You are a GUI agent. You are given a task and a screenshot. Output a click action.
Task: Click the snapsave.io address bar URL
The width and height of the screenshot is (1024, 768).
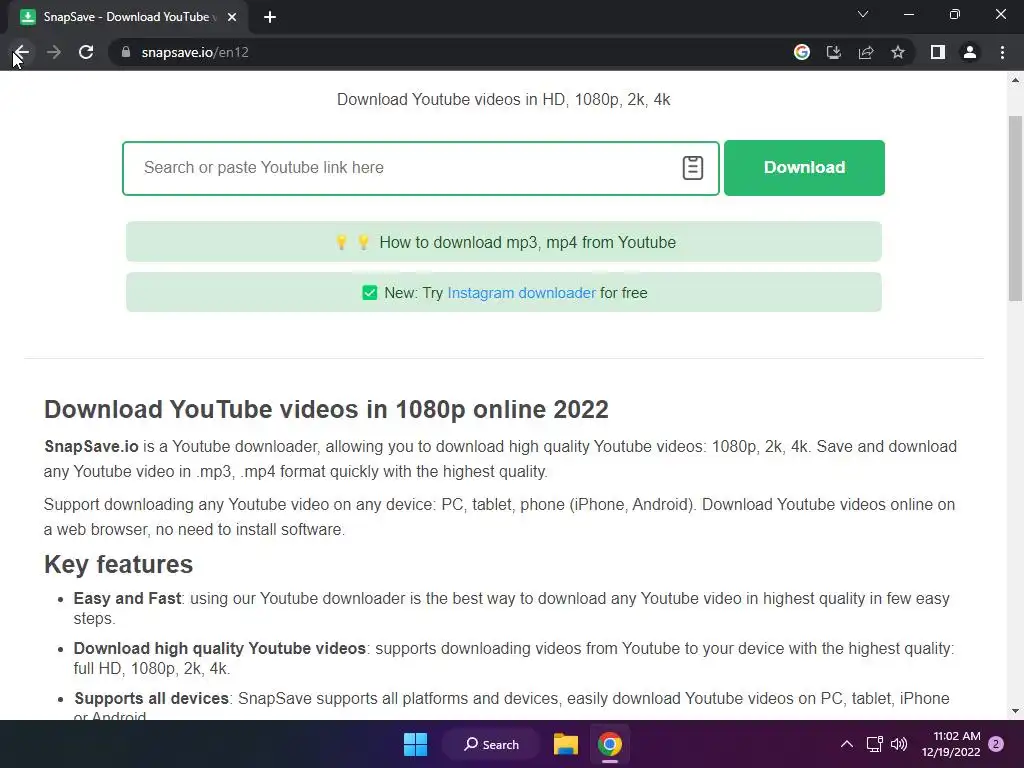pos(195,52)
